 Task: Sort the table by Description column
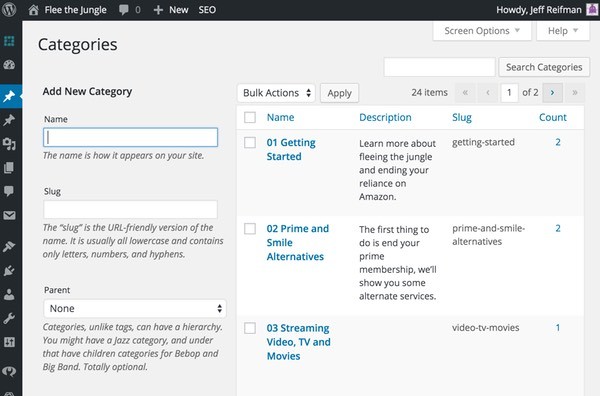pyautogui.click(x=385, y=117)
